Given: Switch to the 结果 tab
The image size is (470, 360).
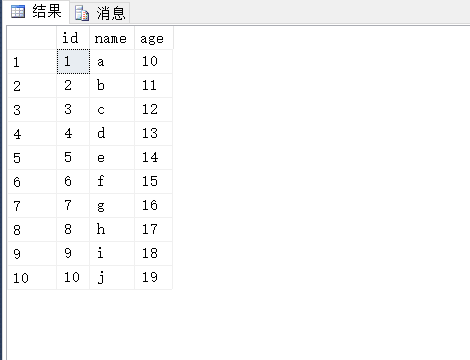Looking at the screenshot, I should click(x=36, y=12).
